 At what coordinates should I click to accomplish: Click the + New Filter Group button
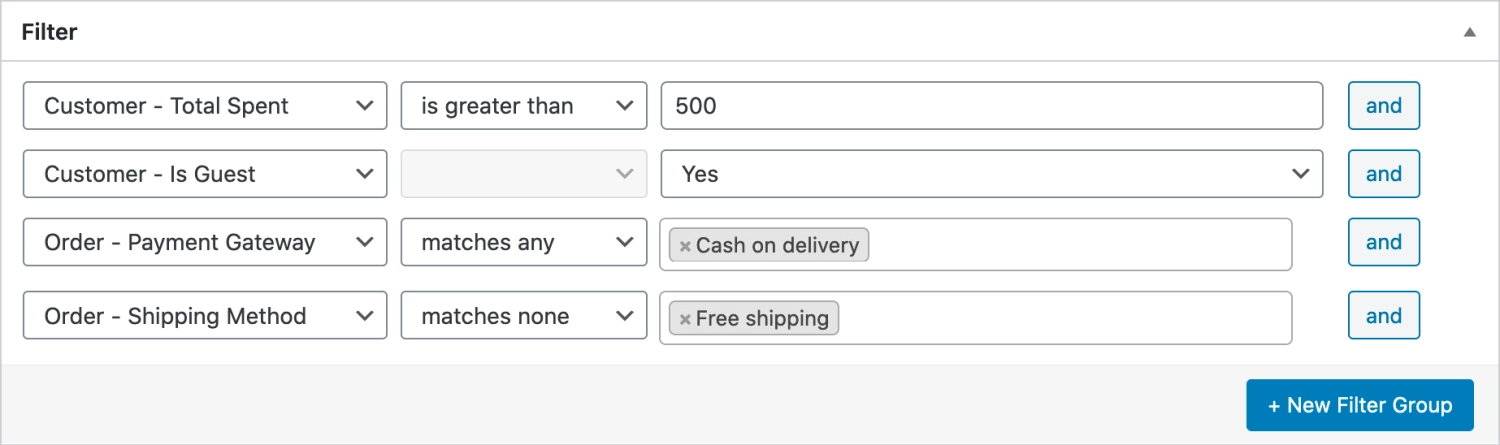coord(1359,405)
